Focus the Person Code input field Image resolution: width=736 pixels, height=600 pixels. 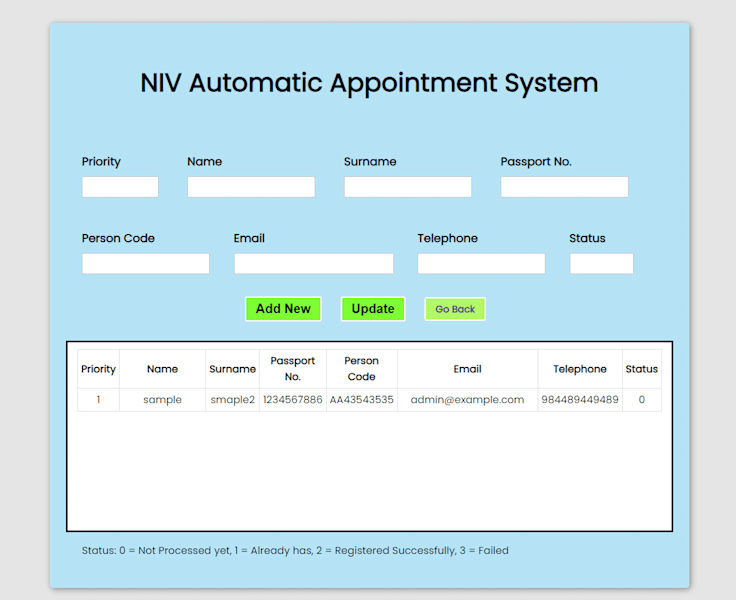point(146,263)
